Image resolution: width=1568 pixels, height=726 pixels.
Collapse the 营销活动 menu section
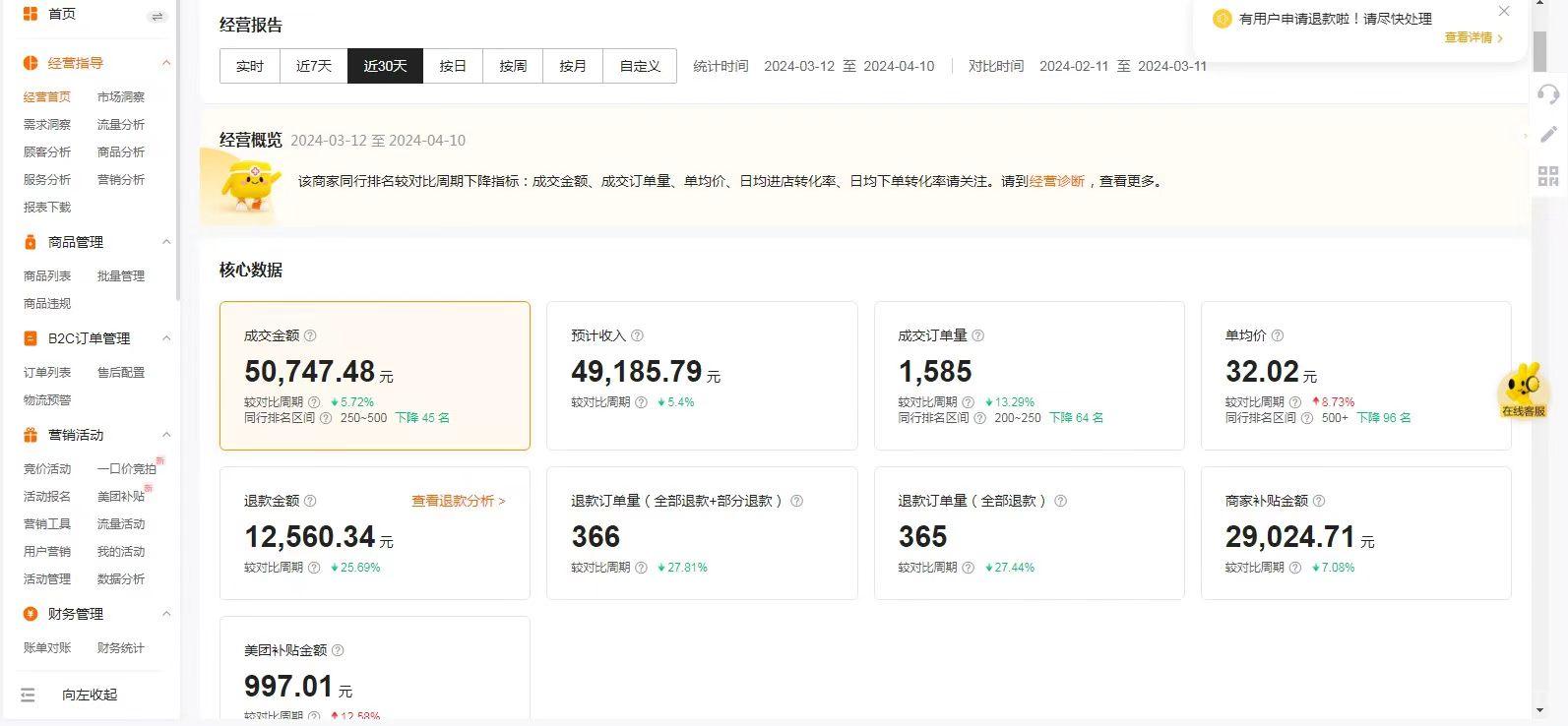click(166, 435)
